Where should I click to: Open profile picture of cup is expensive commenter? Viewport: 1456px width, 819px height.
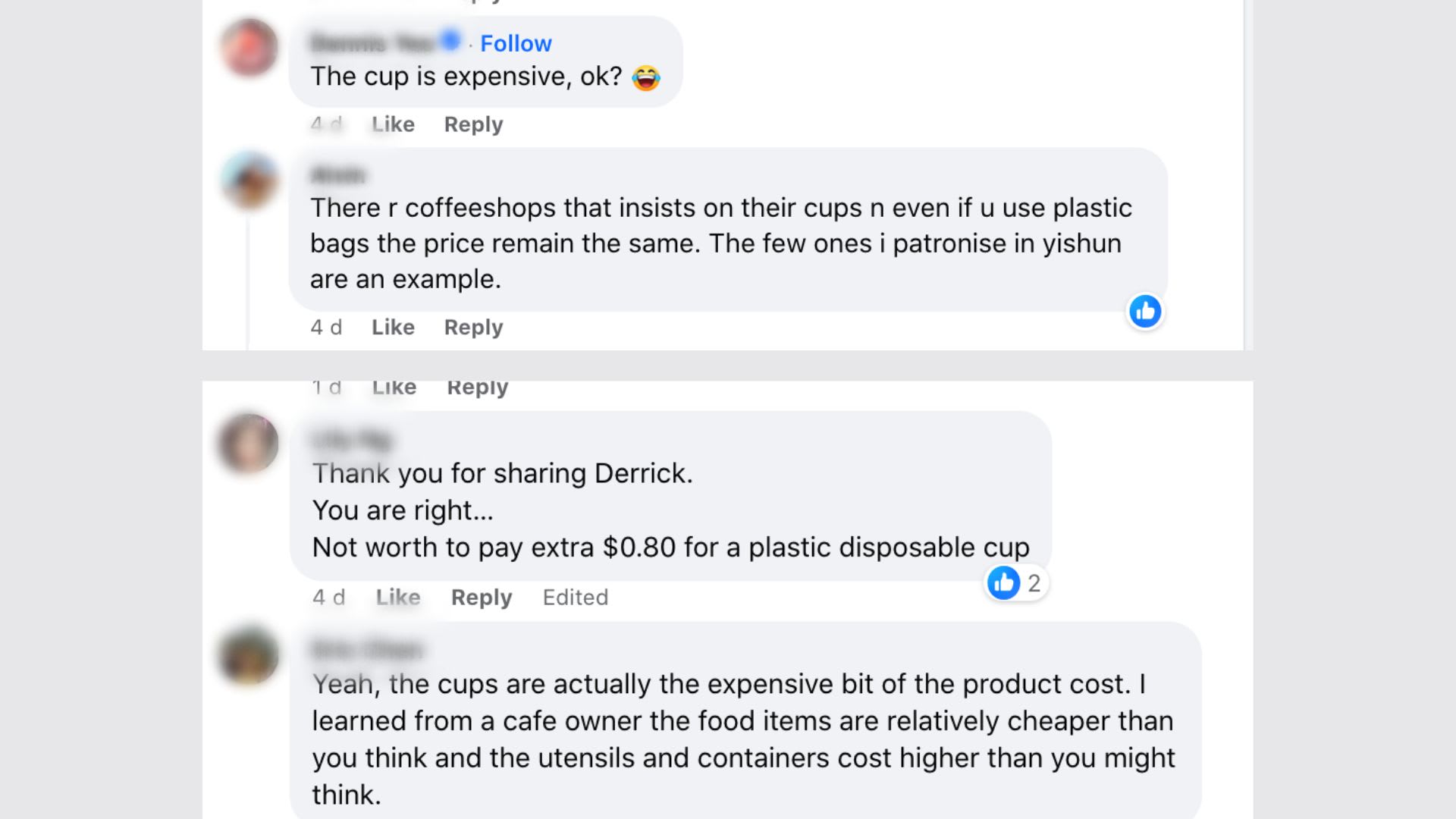249,47
